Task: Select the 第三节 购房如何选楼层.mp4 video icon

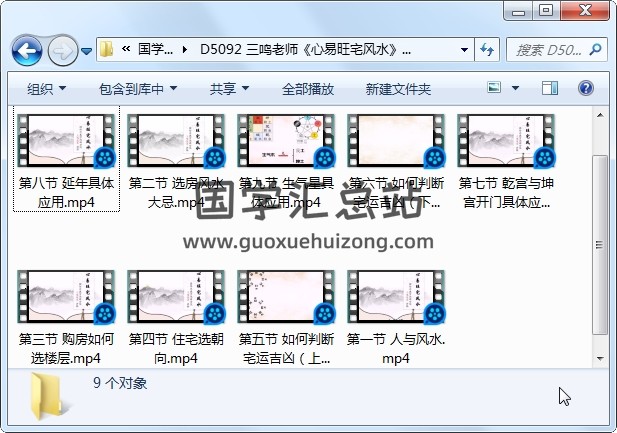Action: [x=67, y=296]
